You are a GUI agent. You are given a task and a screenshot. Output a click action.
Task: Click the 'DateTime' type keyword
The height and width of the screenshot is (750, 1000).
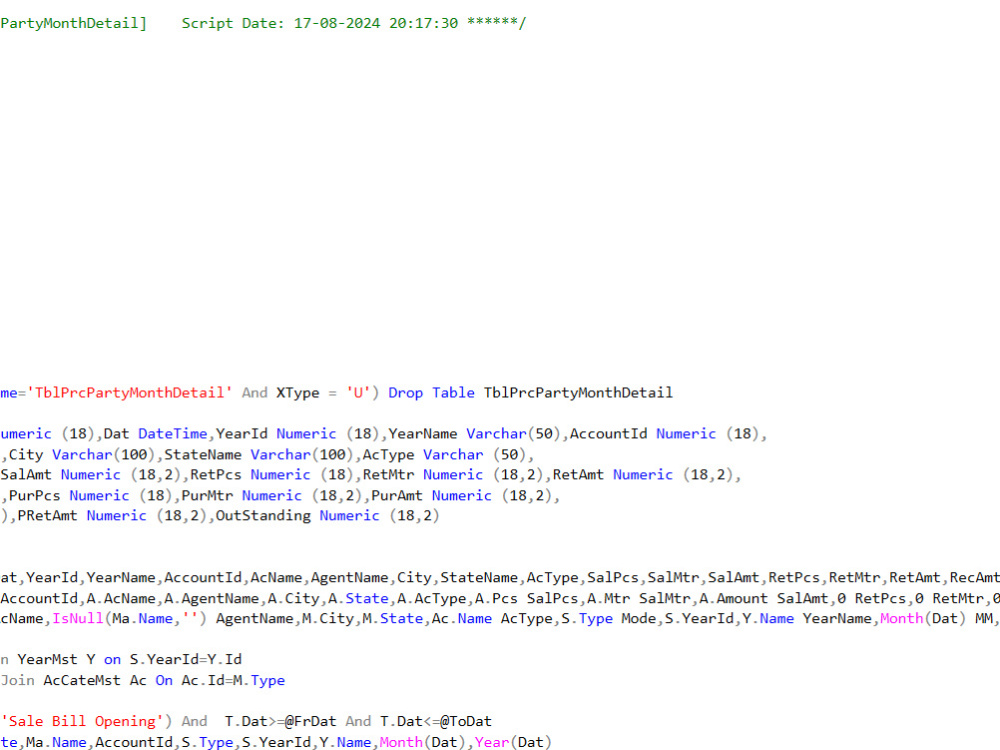[x=173, y=434]
